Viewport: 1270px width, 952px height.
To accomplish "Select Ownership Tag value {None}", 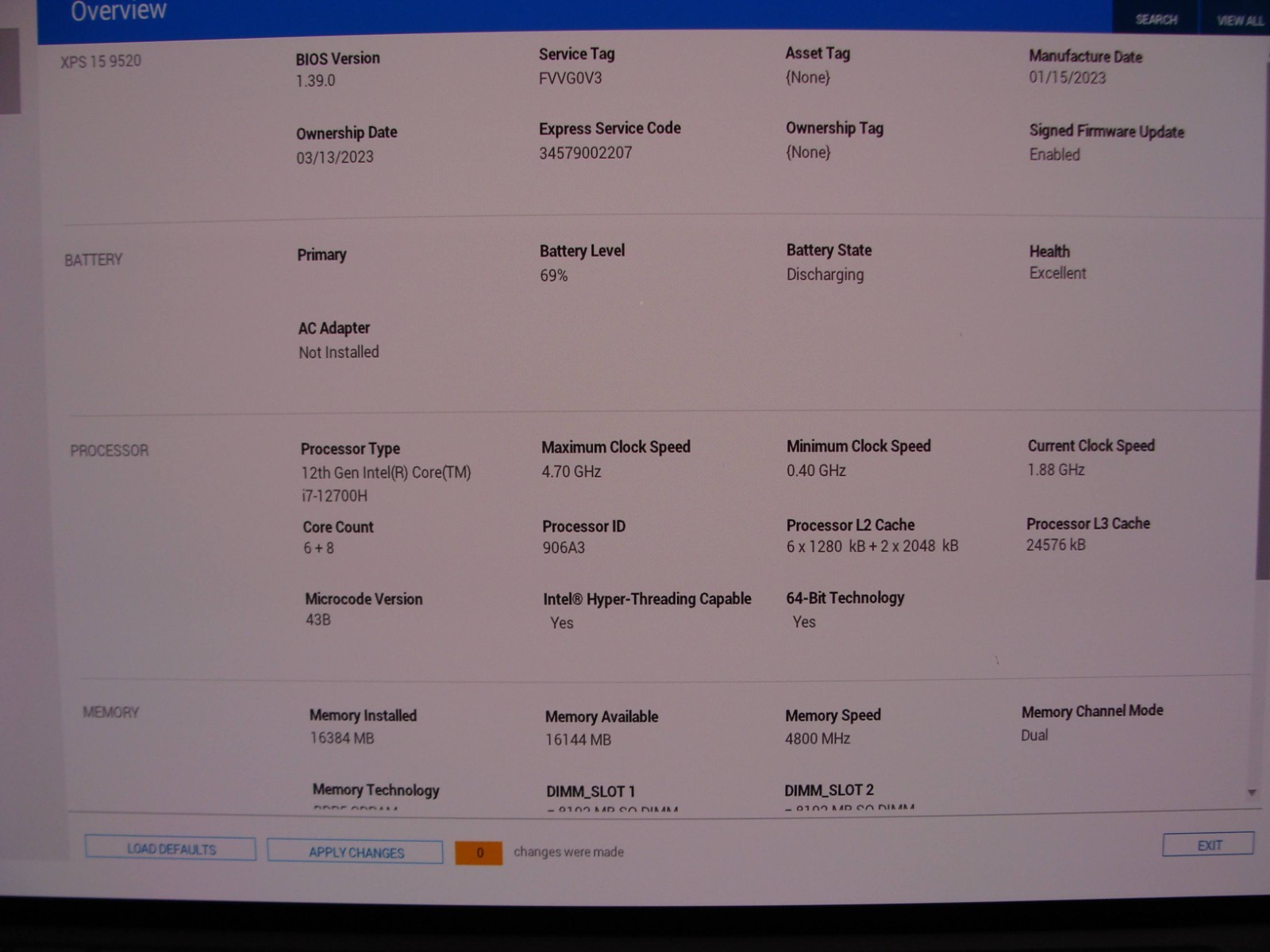I will tap(808, 152).
